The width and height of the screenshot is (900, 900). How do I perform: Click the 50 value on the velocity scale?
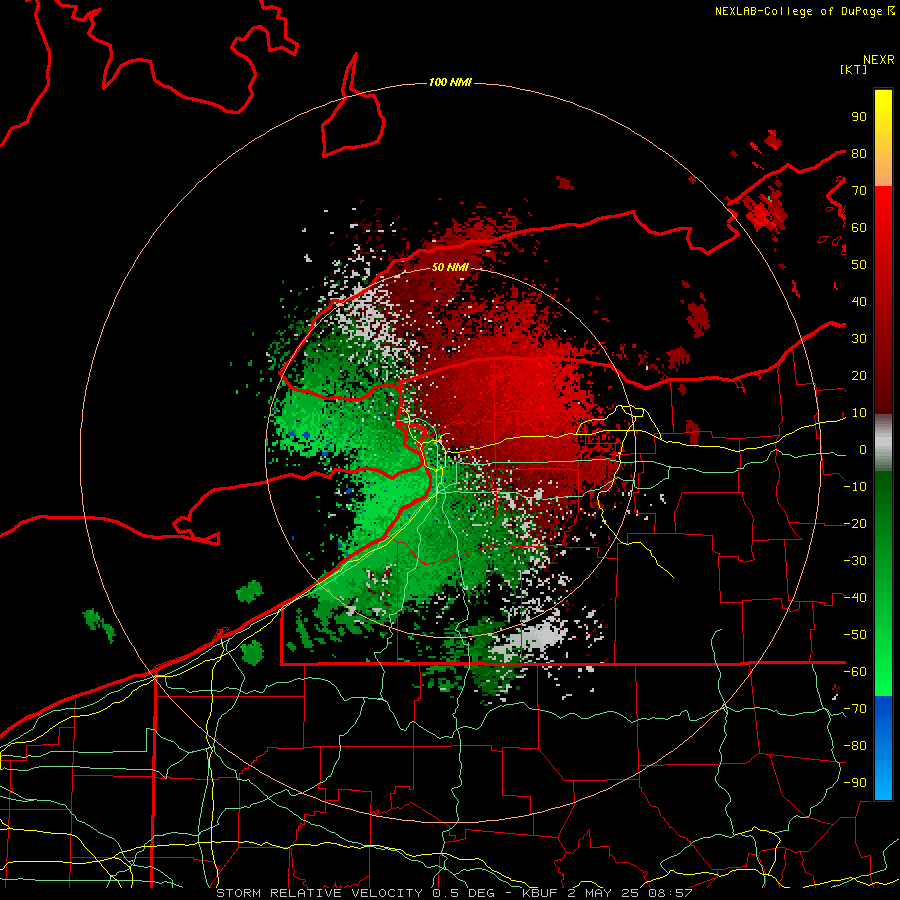click(859, 265)
